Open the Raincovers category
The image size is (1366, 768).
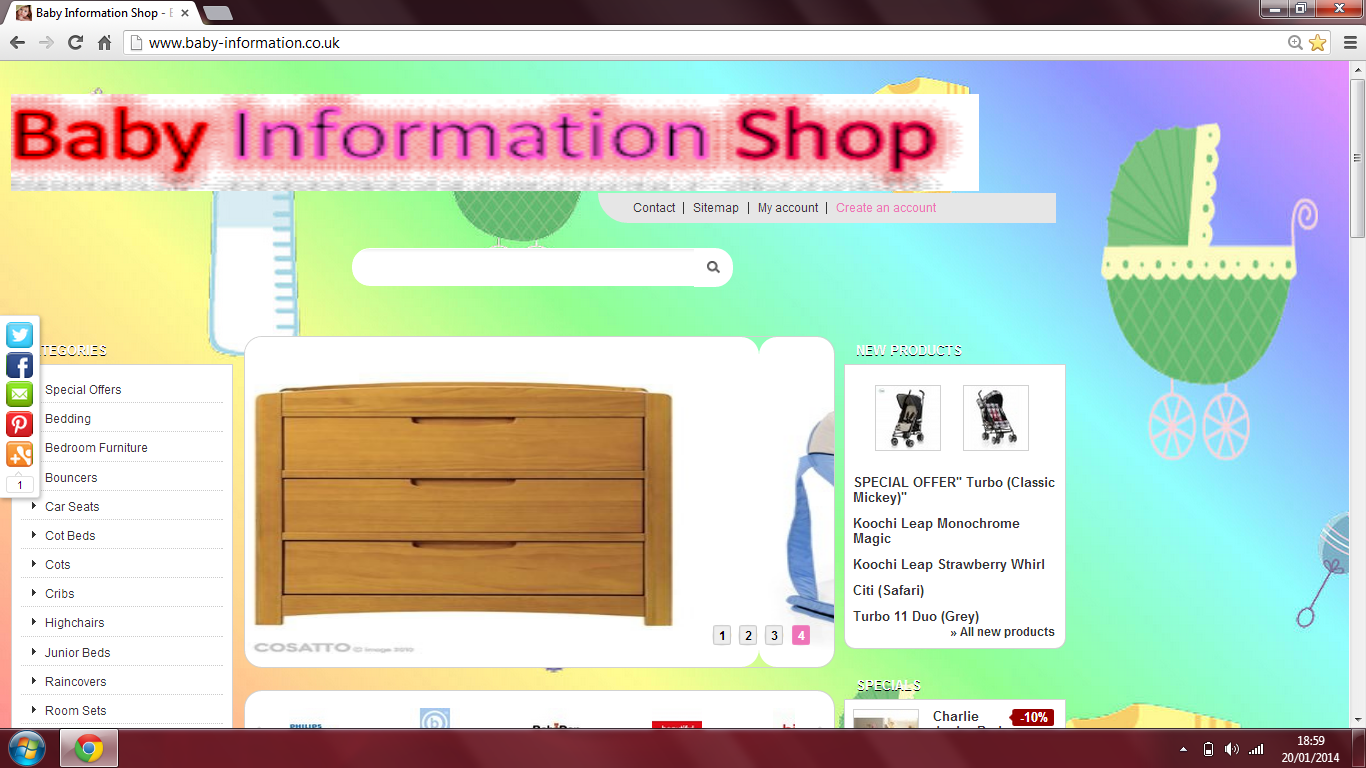76,682
